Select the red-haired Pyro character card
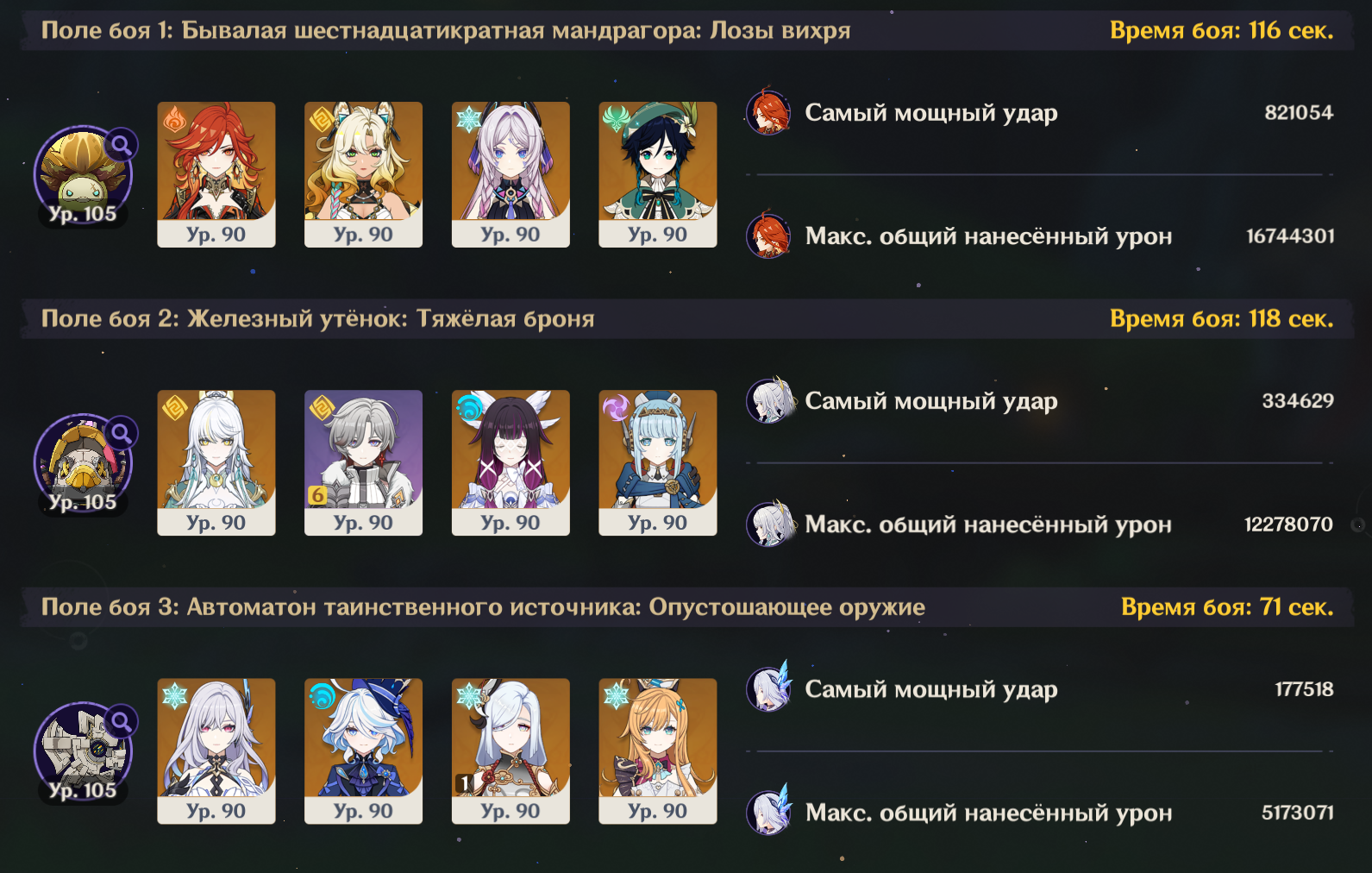The height and width of the screenshot is (873, 1372). click(216, 175)
